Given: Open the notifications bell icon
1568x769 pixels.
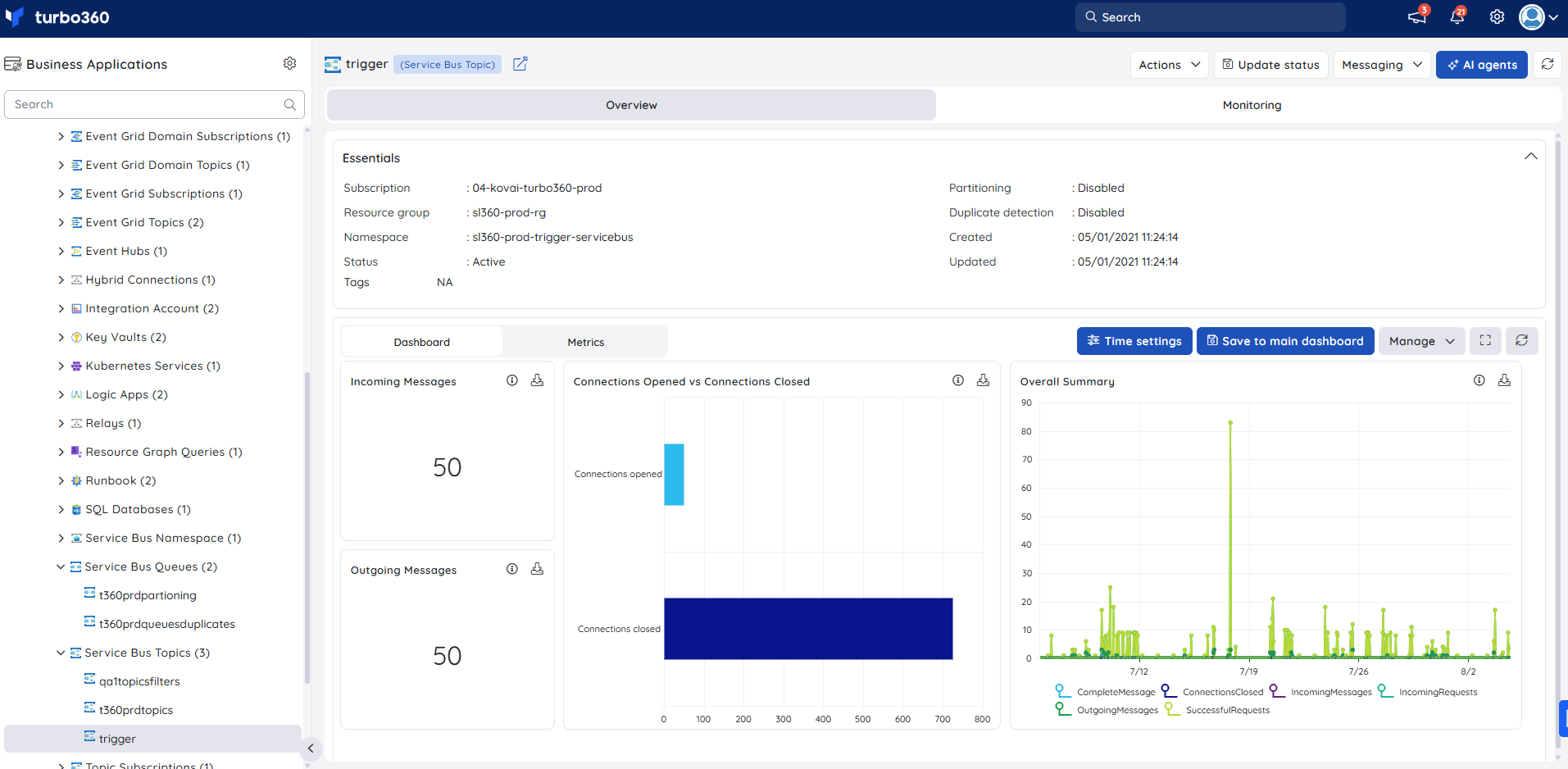Looking at the screenshot, I should pyautogui.click(x=1457, y=16).
